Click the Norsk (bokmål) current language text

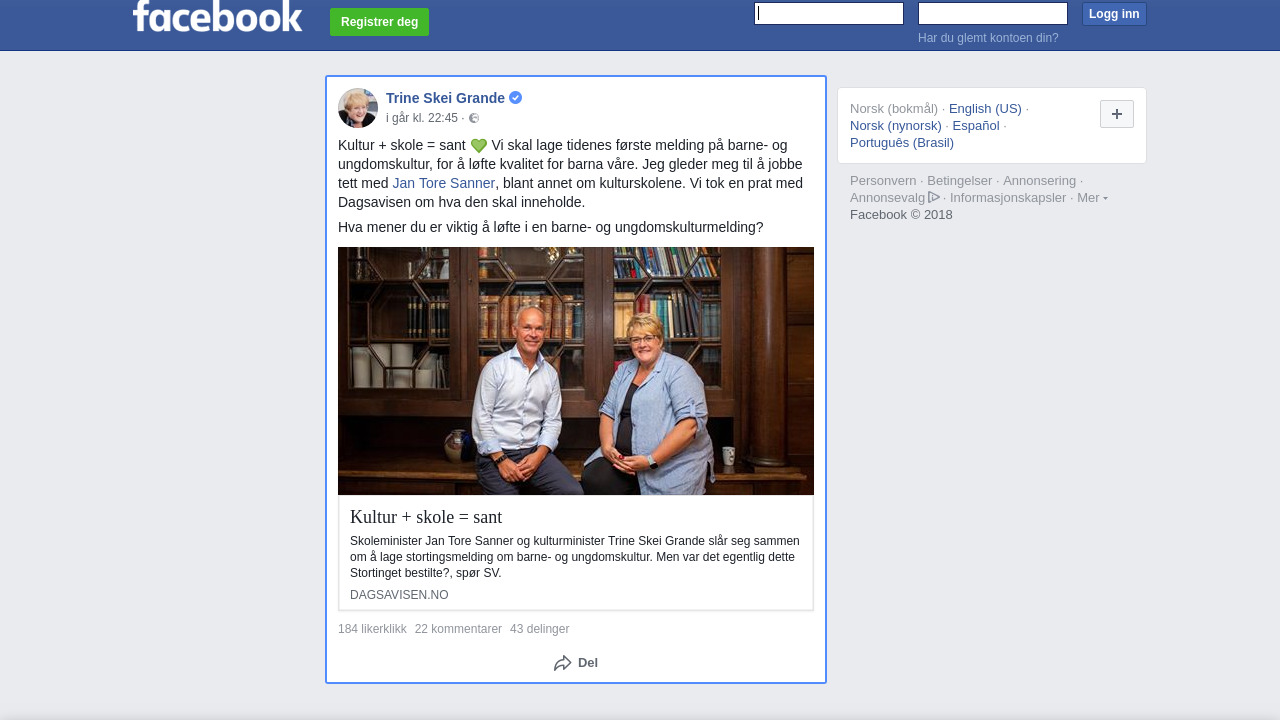[894, 109]
